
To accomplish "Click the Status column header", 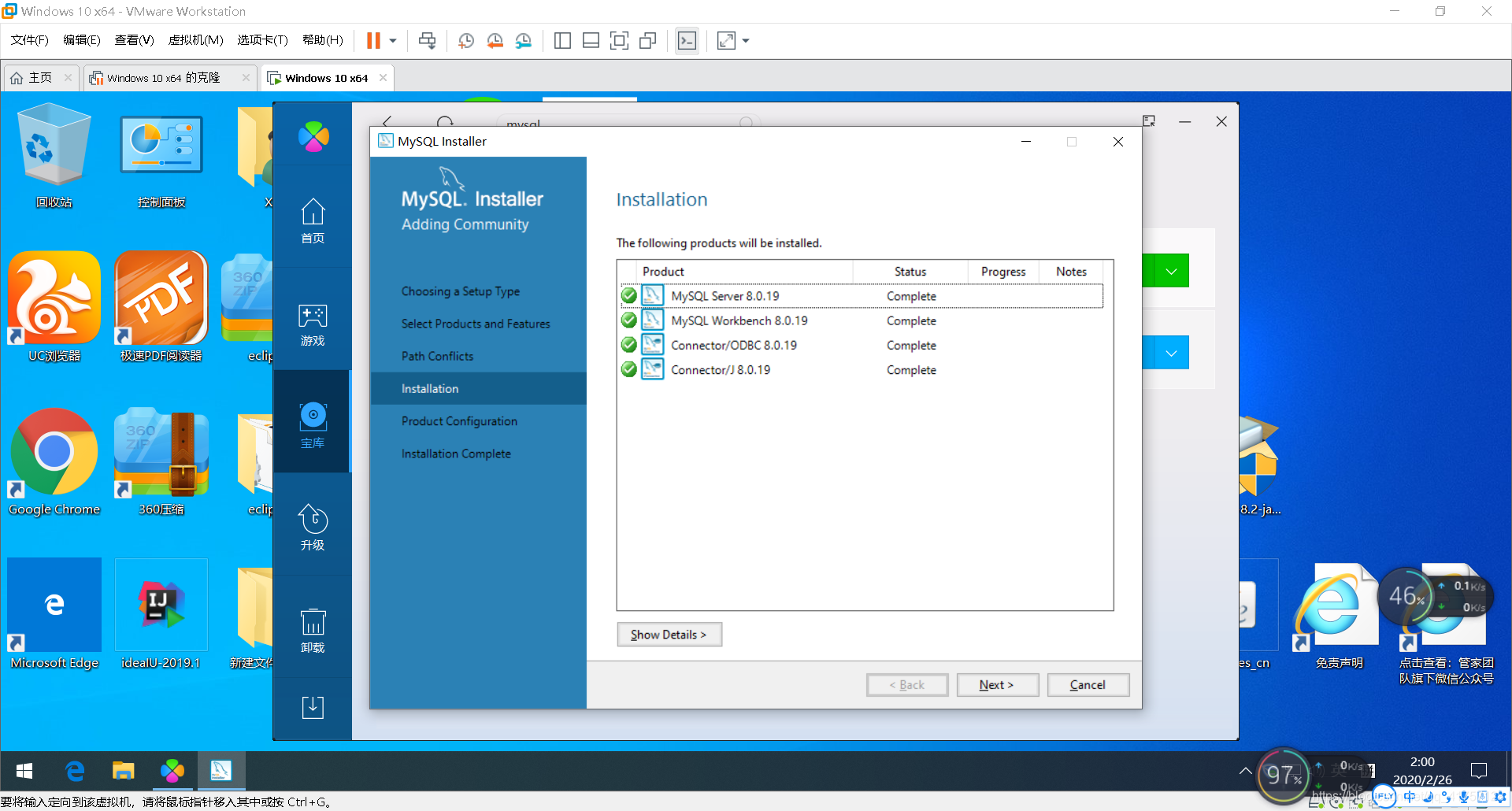I will click(910, 272).
